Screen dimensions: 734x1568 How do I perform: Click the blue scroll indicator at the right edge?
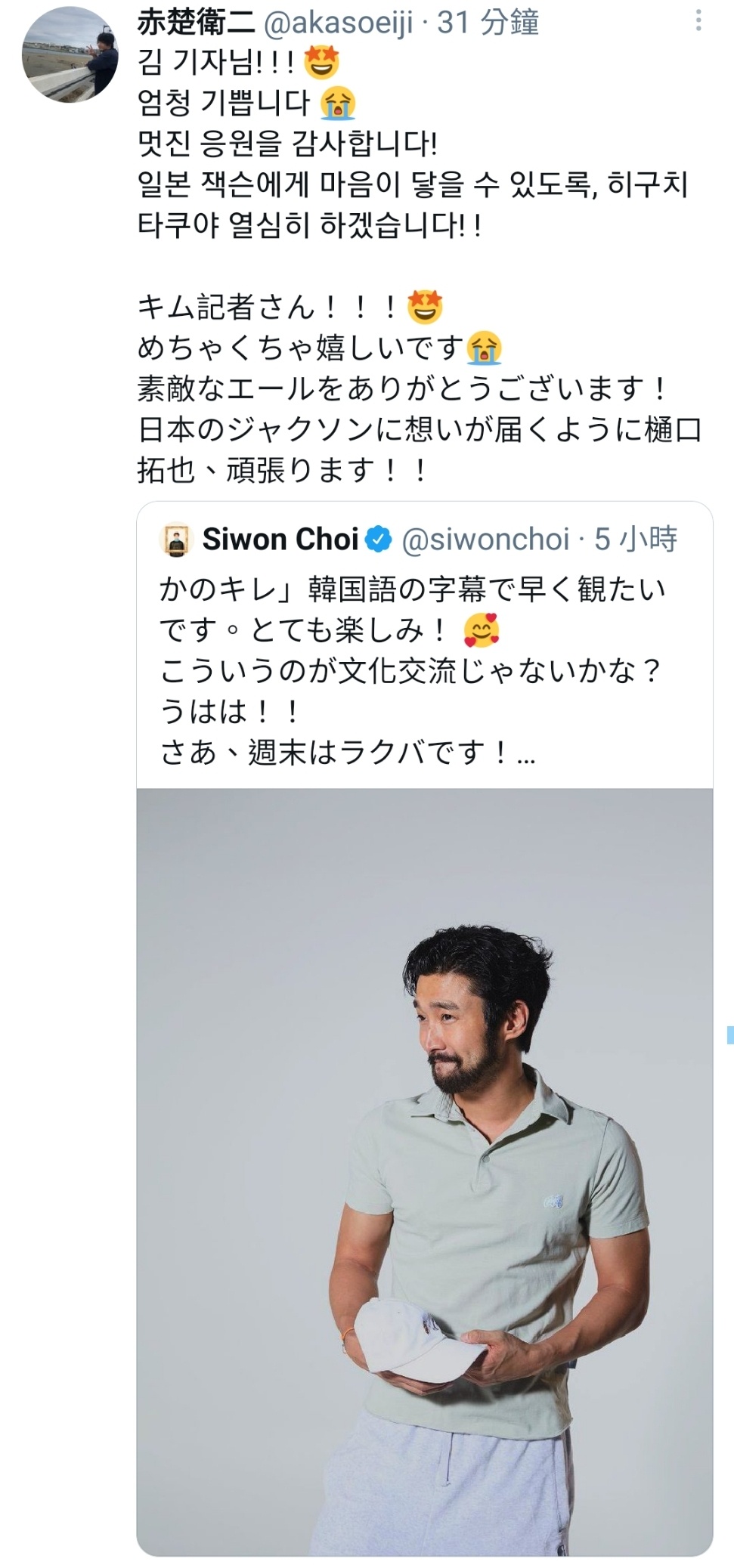(730, 1035)
